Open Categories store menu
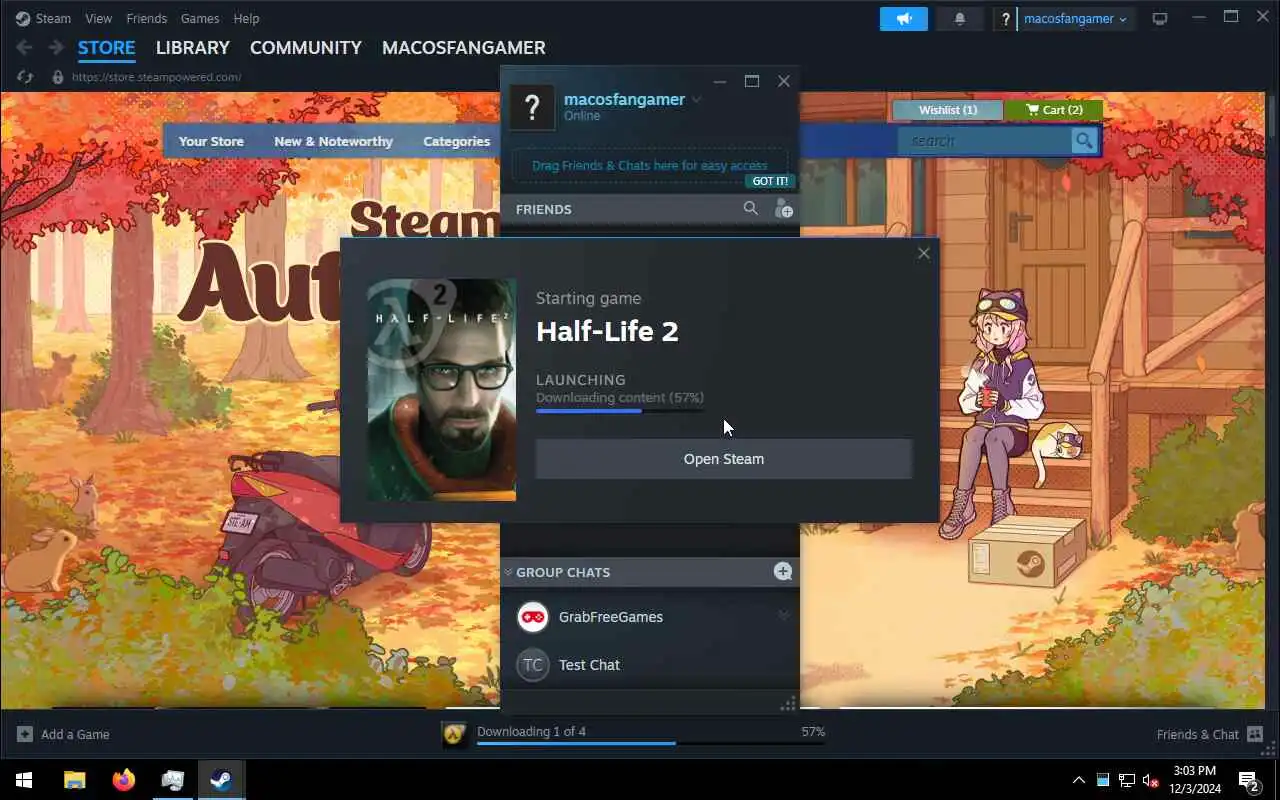Image resolution: width=1280 pixels, height=800 pixels. (x=456, y=141)
